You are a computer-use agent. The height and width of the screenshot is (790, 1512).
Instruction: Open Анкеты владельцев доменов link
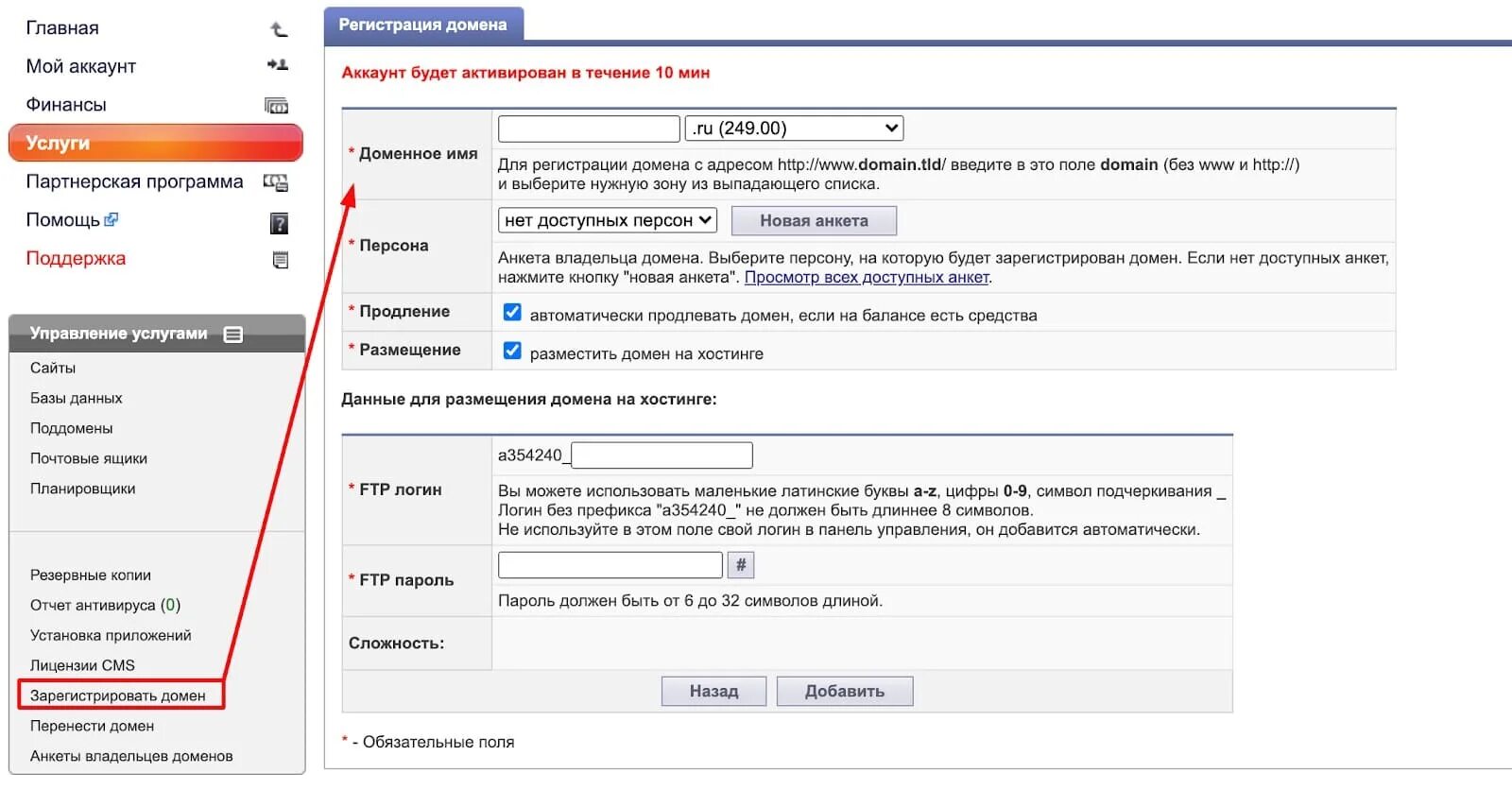[x=131, y=757]
